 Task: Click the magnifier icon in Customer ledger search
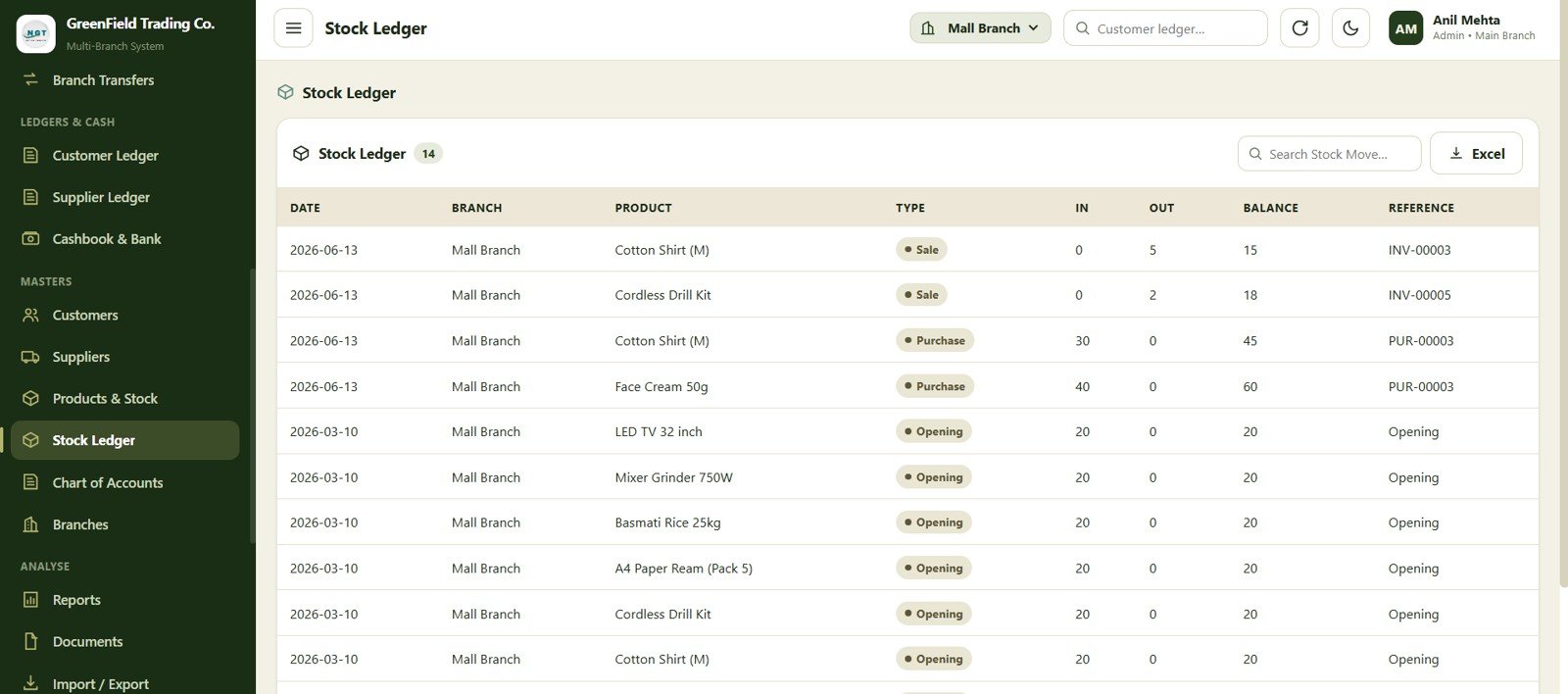[x=1082, y=28]
